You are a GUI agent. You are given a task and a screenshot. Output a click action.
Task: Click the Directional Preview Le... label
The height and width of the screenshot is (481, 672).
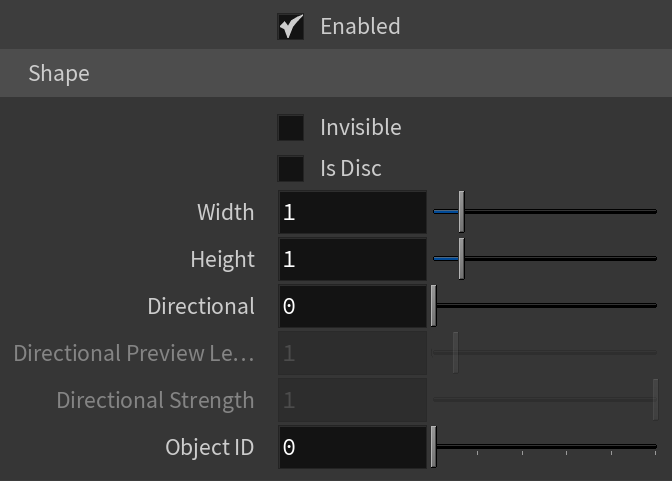tap(134, 353)
